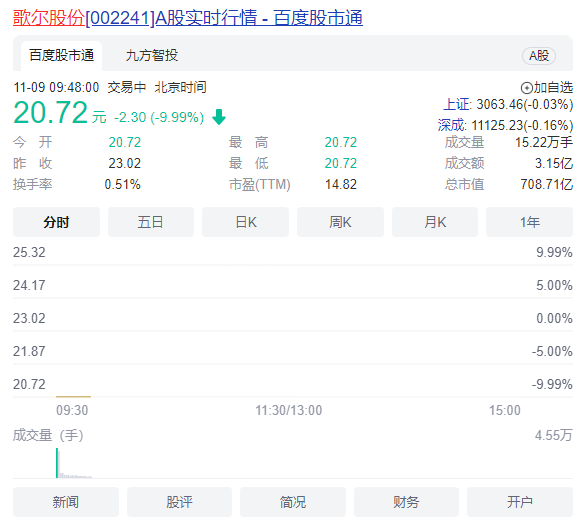
Task: Click the 昨收 value 23.02
Action: tap(125, 163)
